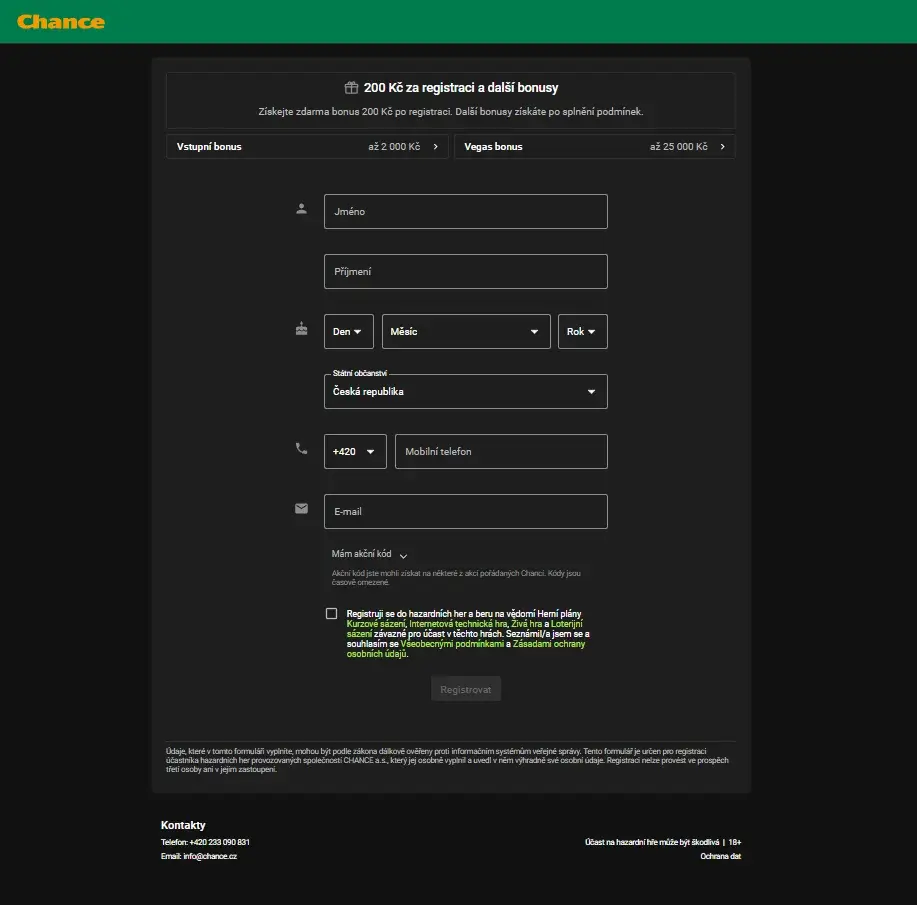Viewport: 917px width, 905px height.
Task: Open the Den day dropdown
Action: point(349,332)
